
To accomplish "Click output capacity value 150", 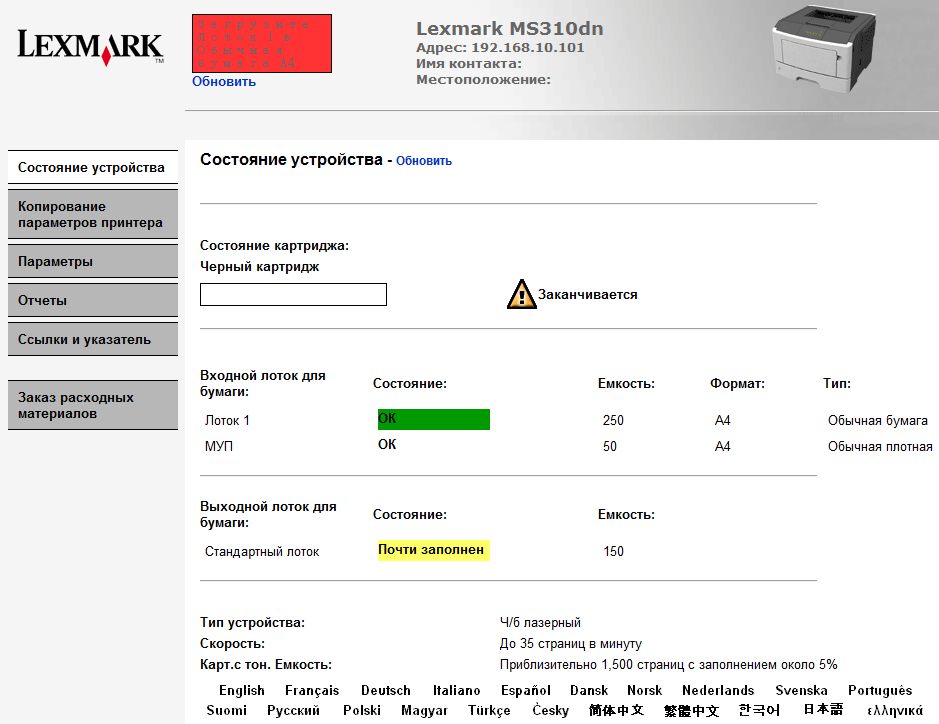I will [613, 551].
